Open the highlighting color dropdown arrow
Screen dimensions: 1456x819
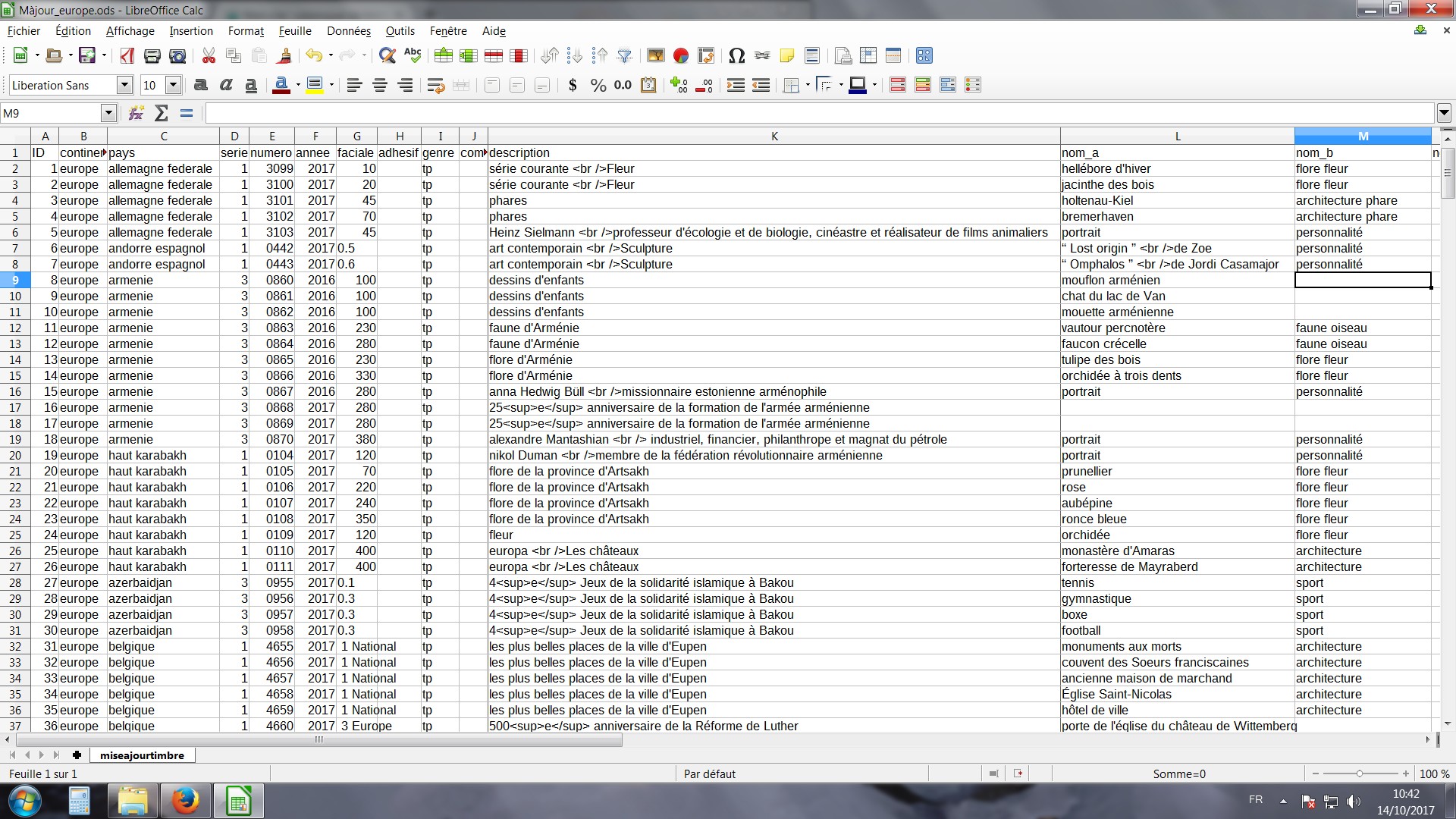(331, 85)
